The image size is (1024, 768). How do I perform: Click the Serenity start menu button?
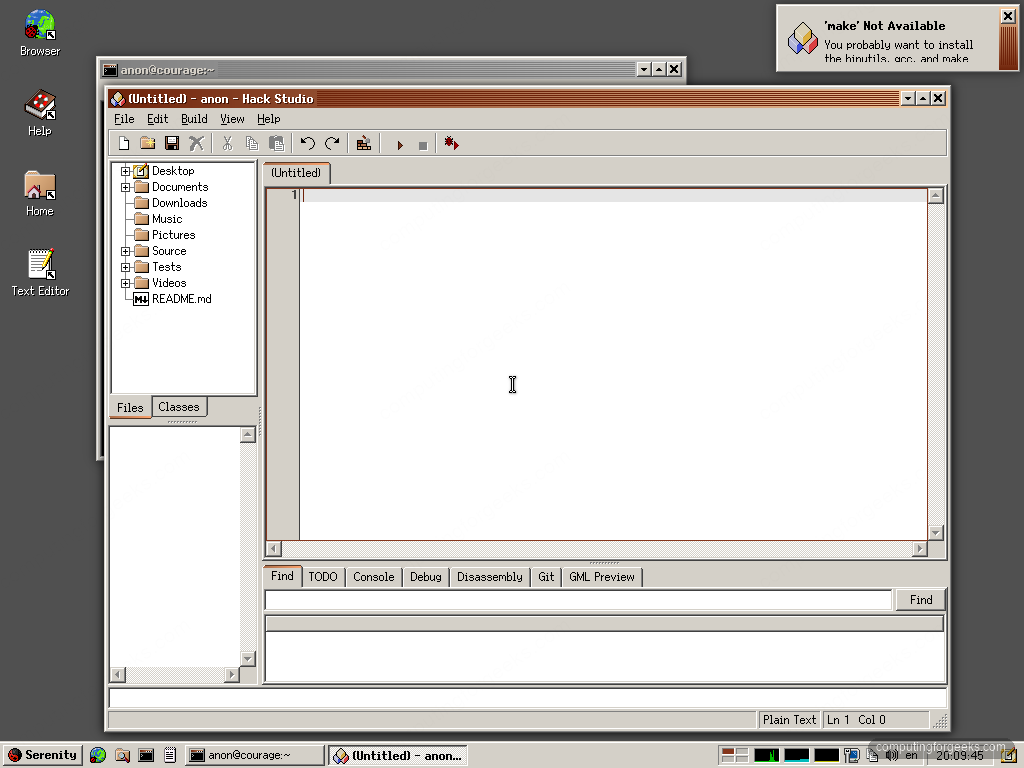42,755
